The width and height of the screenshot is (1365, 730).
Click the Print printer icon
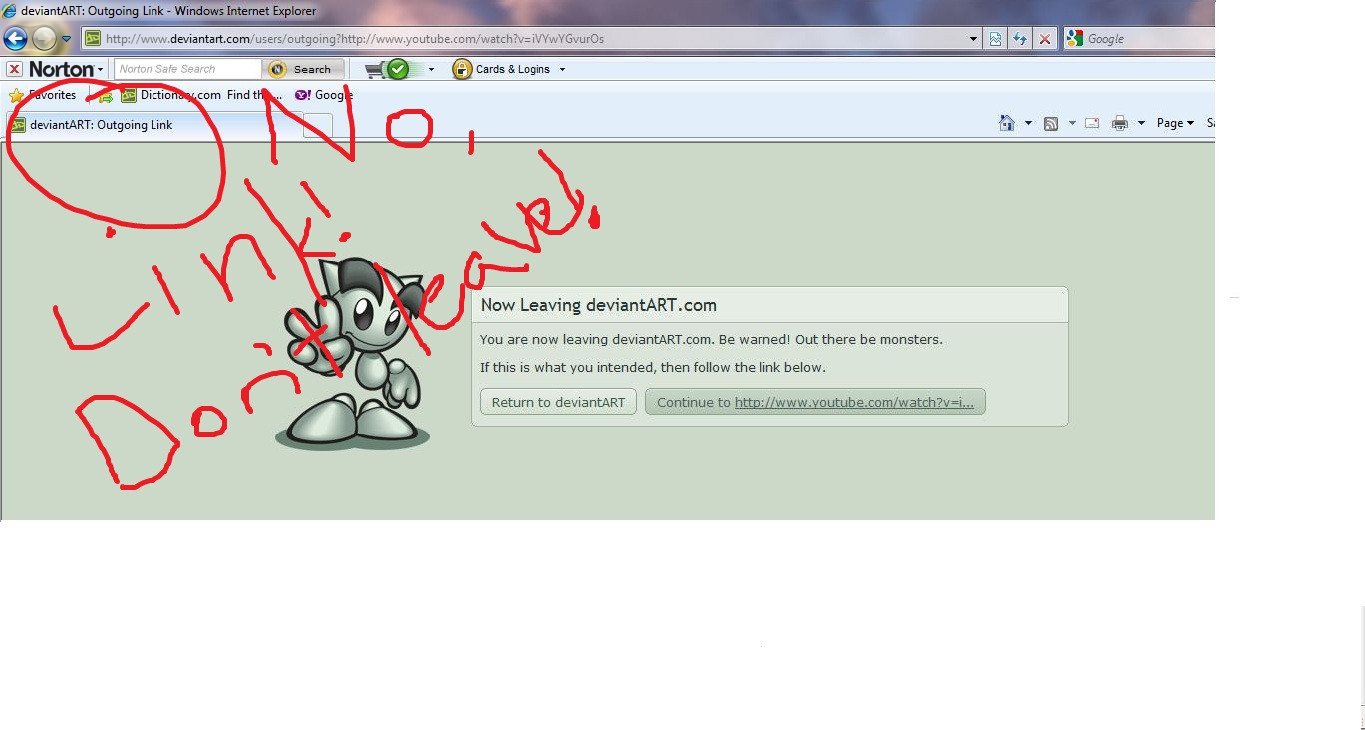coord(1120,123)
